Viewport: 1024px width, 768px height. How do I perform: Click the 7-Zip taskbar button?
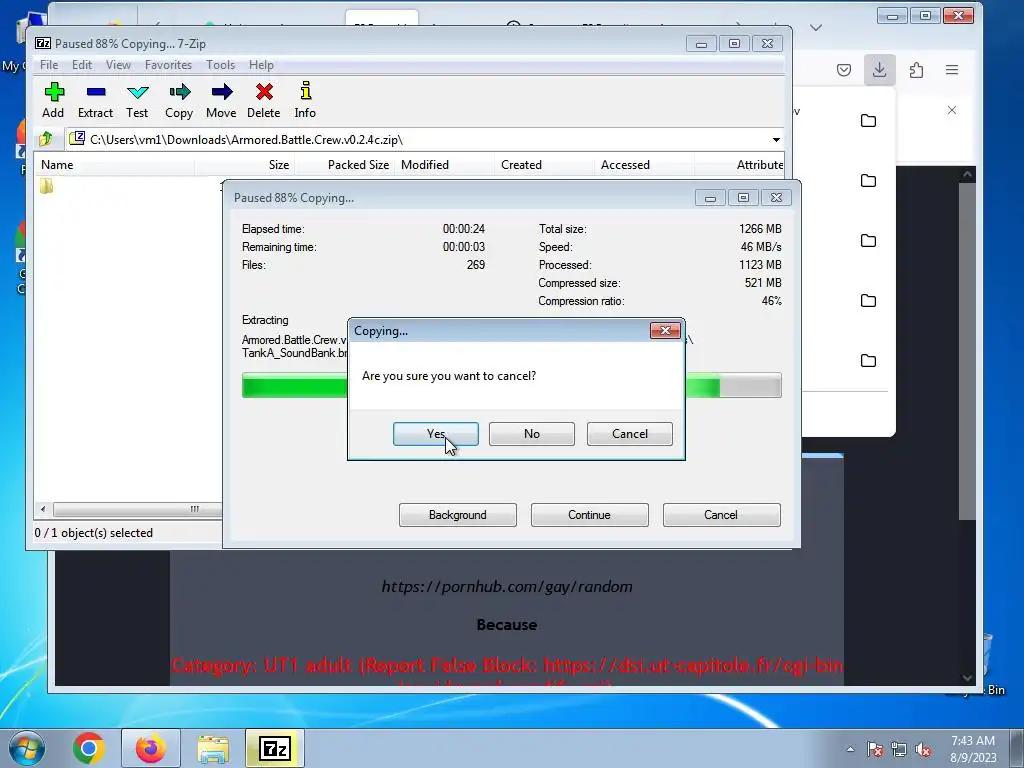(x=275, y=748)
